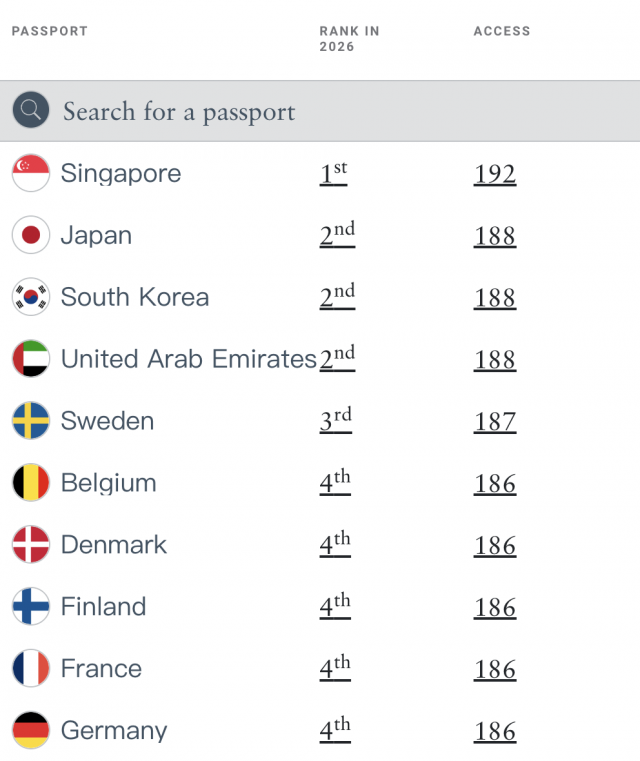Click the Finland flag icon
The image size is (640, 761).
point(31,606)
